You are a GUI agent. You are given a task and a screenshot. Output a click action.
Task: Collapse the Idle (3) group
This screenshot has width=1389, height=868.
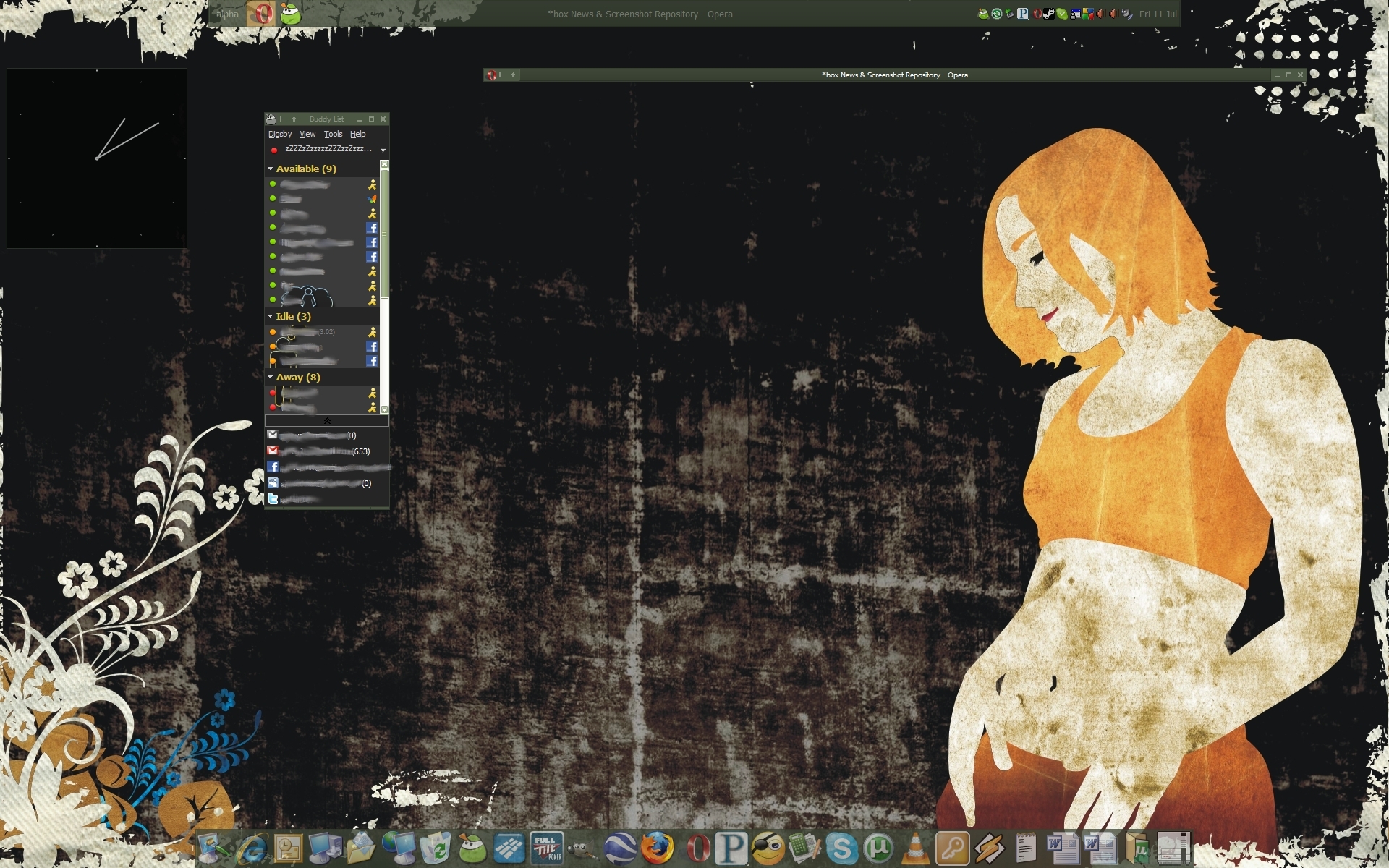tap(271, 316)
